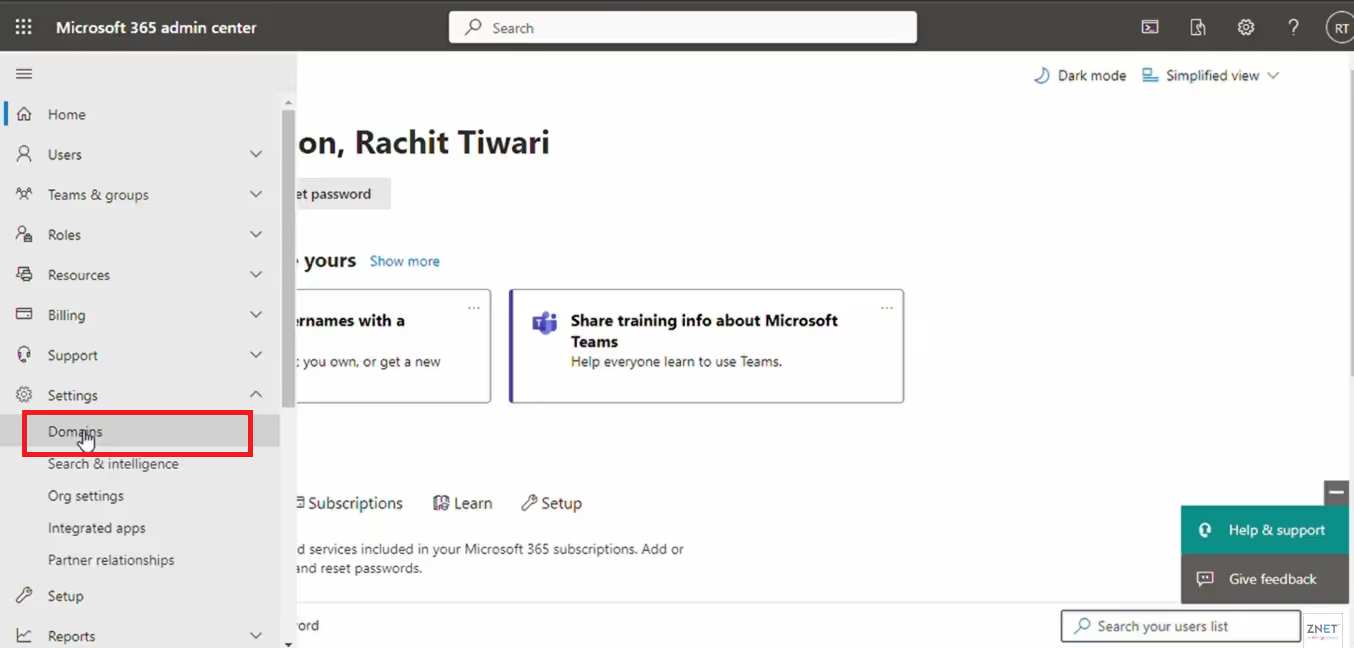Open Org settings in navigation
Viewport: 1354px width, 648px height.
86,496
